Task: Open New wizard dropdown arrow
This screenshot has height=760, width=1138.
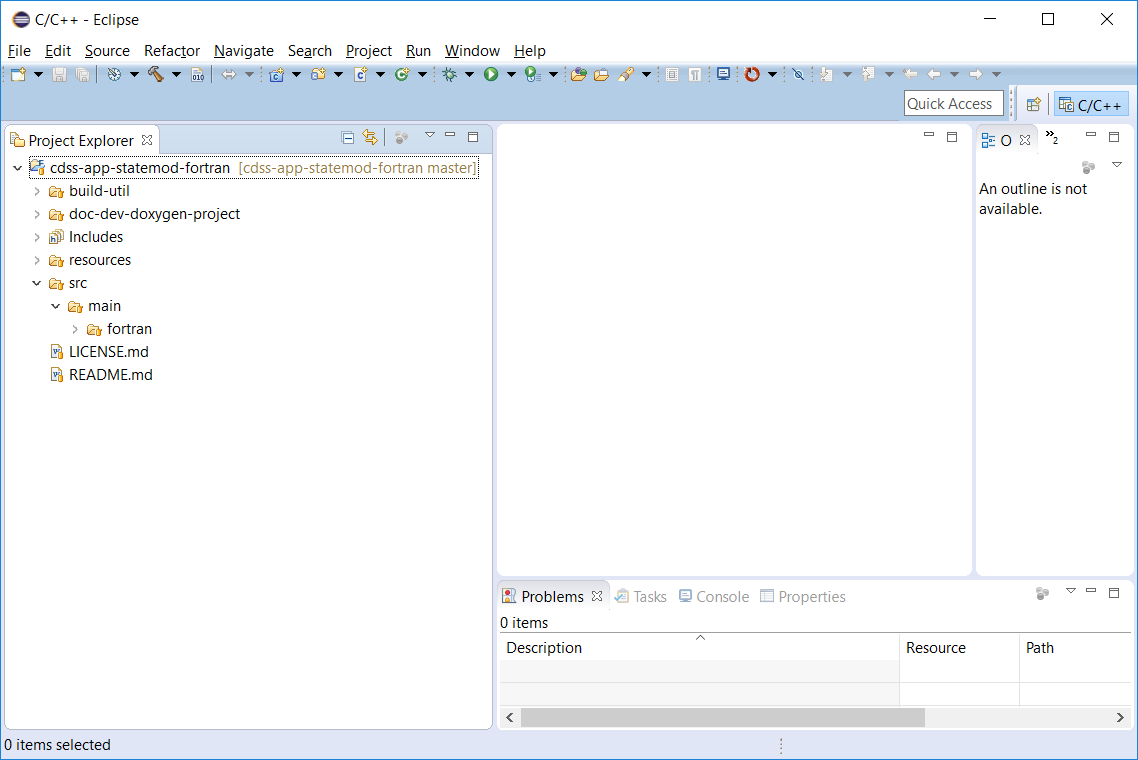Action: (38, 74)
